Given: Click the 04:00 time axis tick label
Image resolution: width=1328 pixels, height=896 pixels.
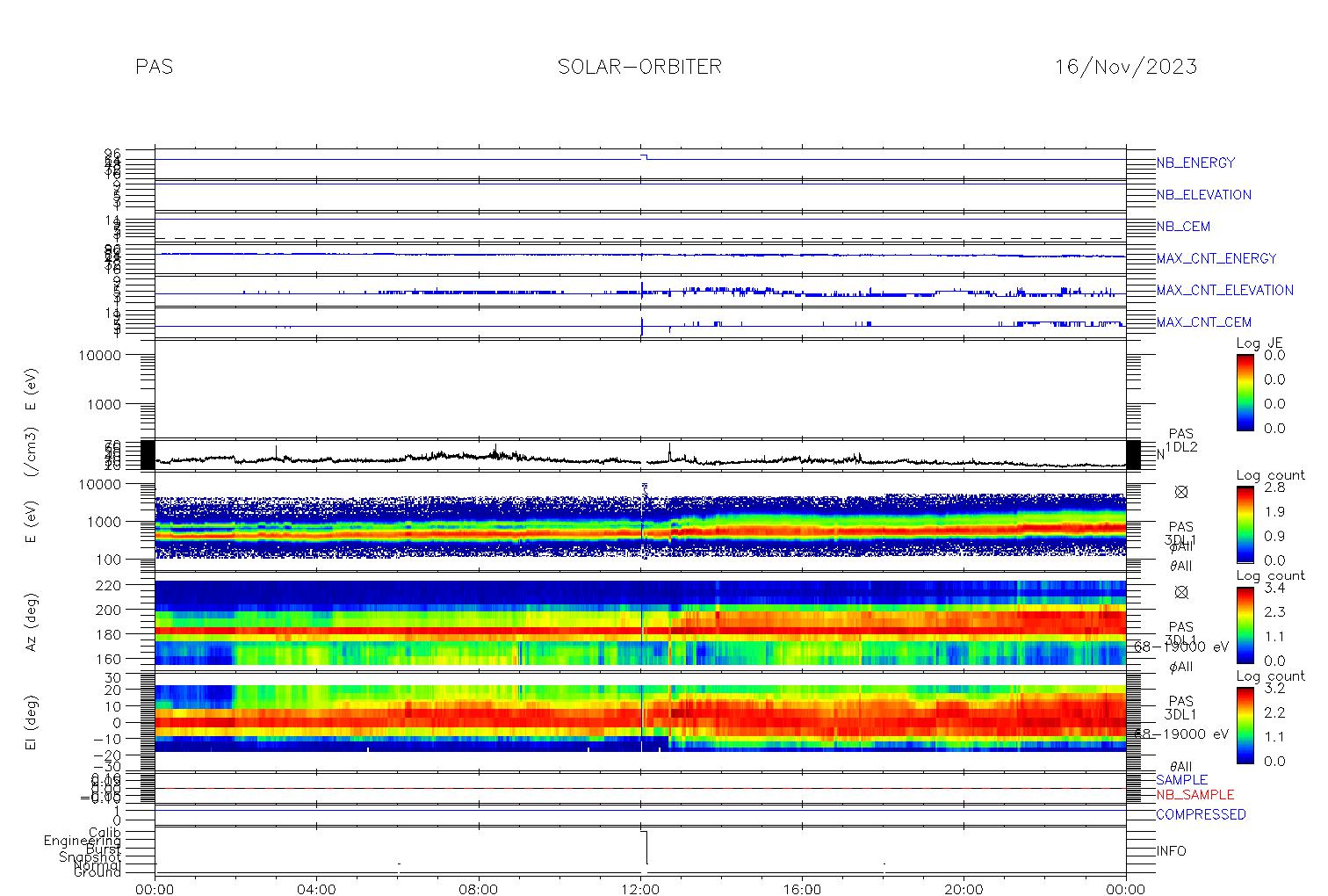Looking at the screenshot, I should 316,889.
